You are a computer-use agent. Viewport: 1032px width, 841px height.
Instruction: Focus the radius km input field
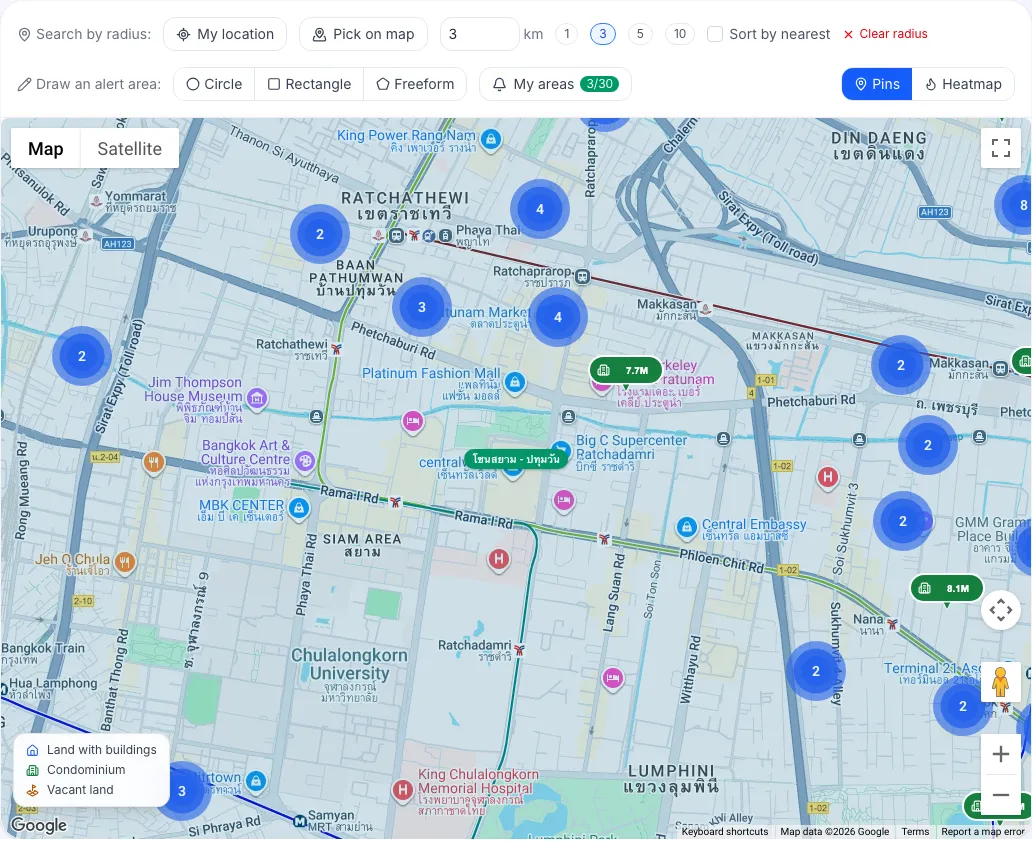pos(479,34)
